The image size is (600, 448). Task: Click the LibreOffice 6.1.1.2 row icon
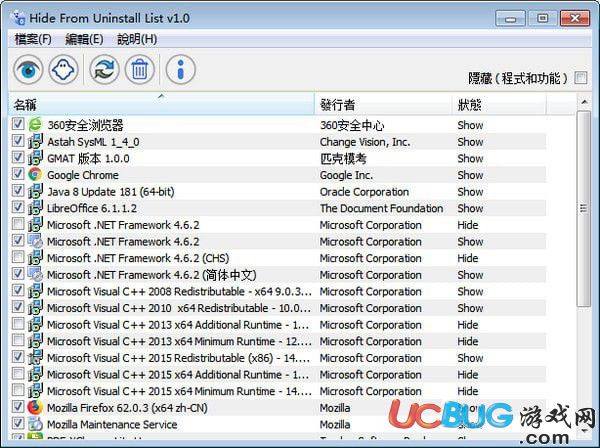point(35,208)
